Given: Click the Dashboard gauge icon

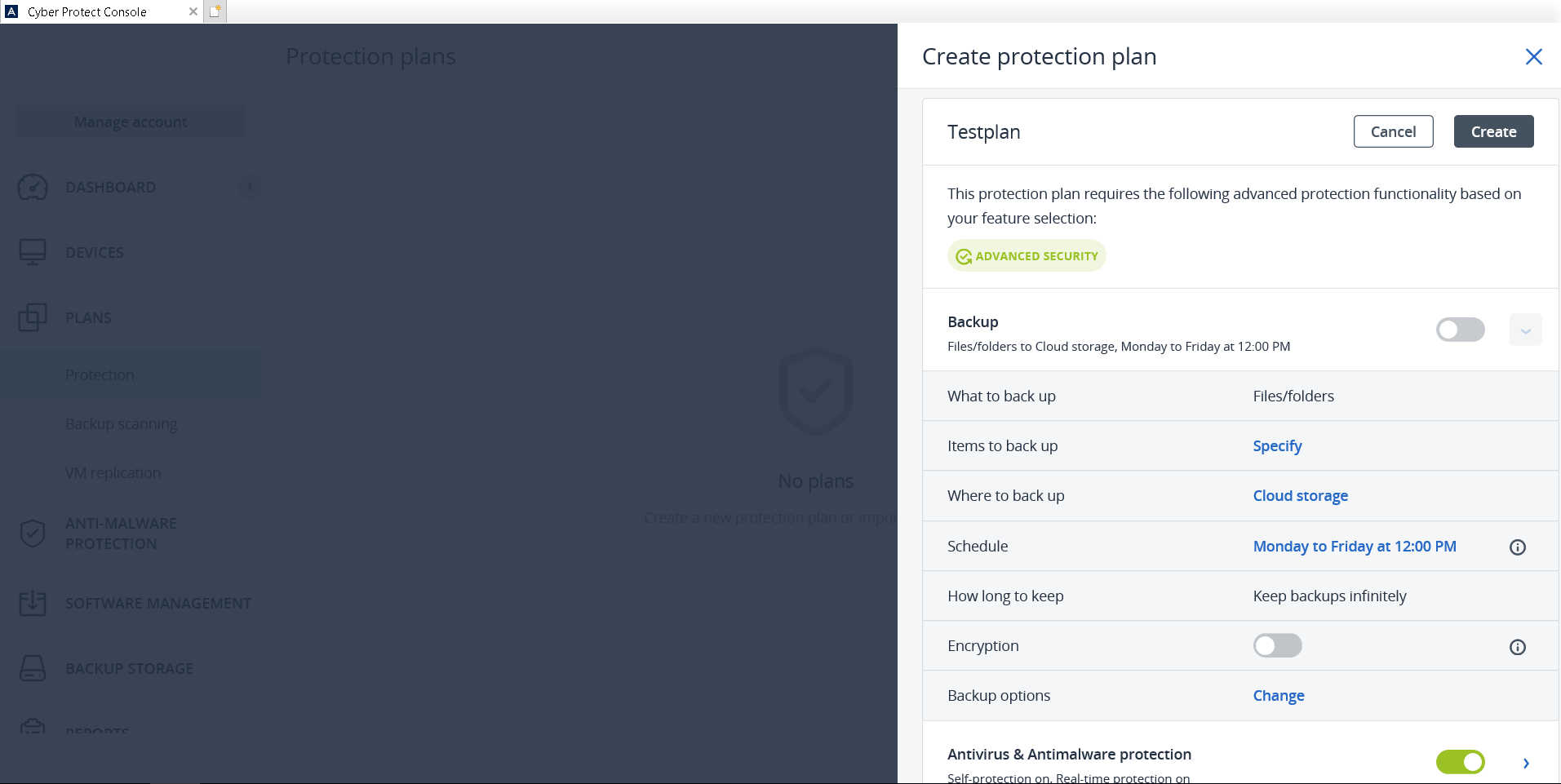Looking at the screenshot, I should pos(33,188).
